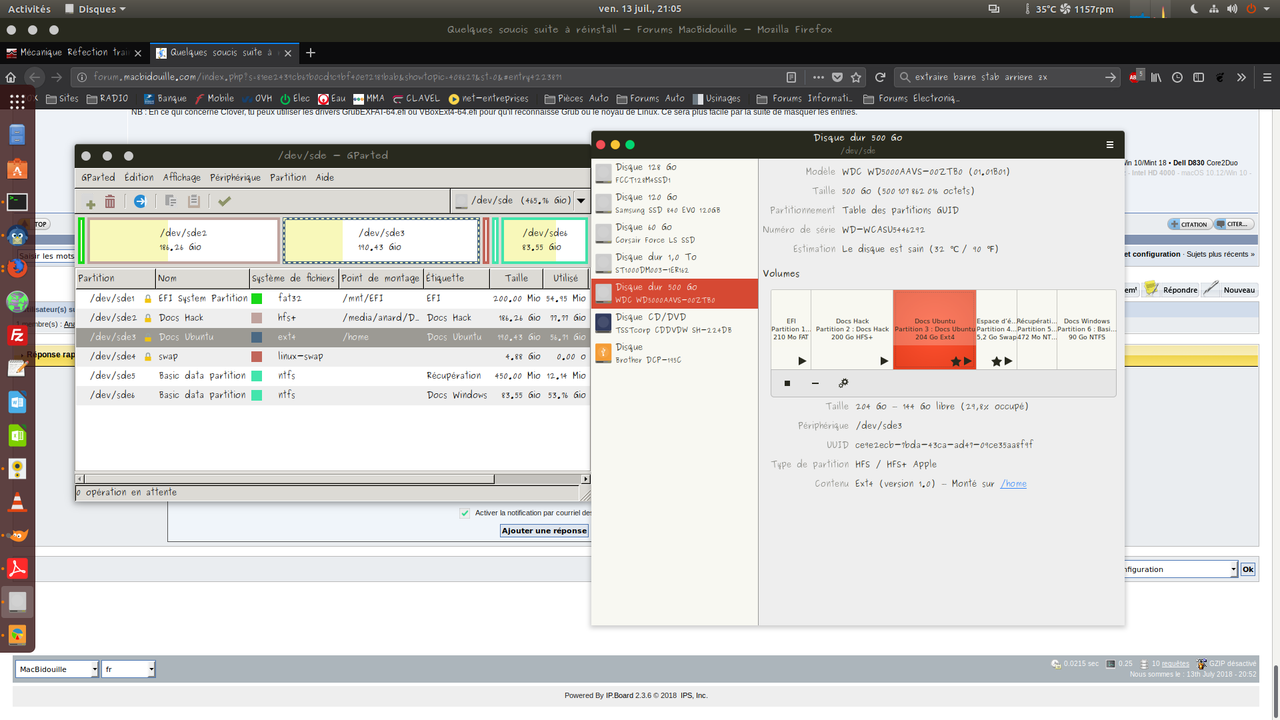Image resolution: width=1280 pixels, height=720 pixels.
Task: Click Activités in top bar
Action: [x=30, y=9]
